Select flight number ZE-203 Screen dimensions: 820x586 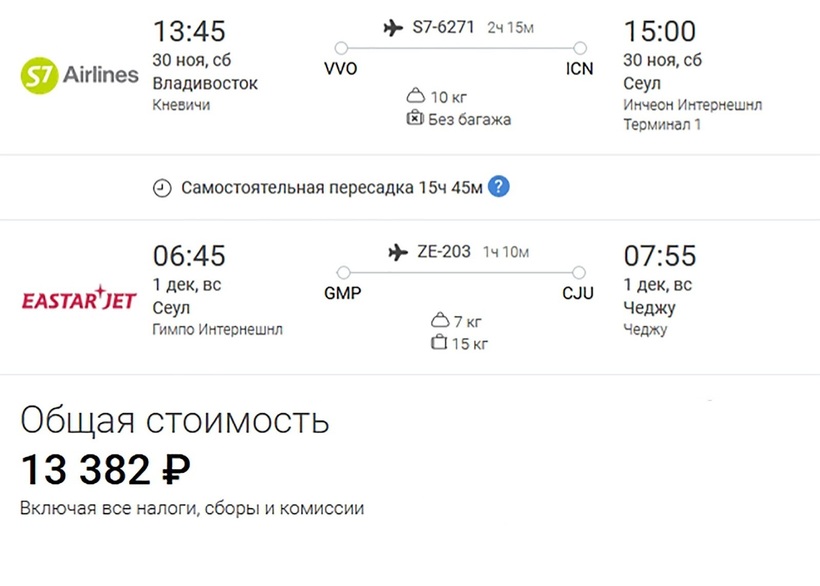point(443,252)
